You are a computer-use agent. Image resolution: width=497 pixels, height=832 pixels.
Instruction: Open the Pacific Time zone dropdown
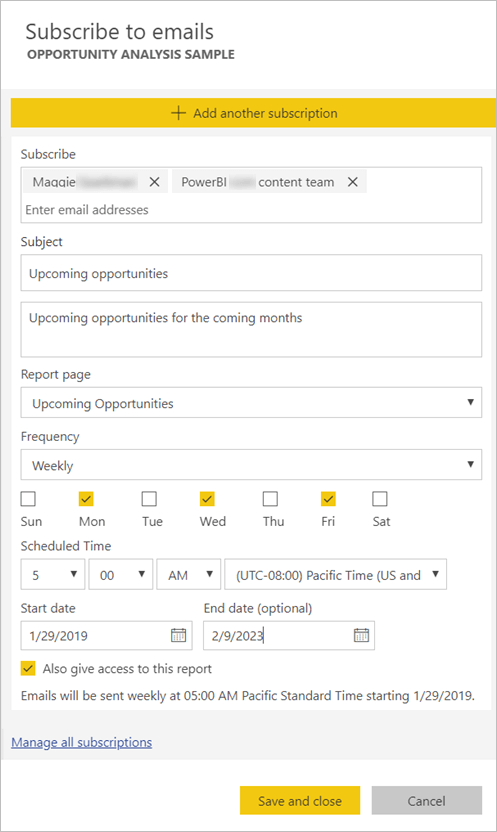coord(336,574)
